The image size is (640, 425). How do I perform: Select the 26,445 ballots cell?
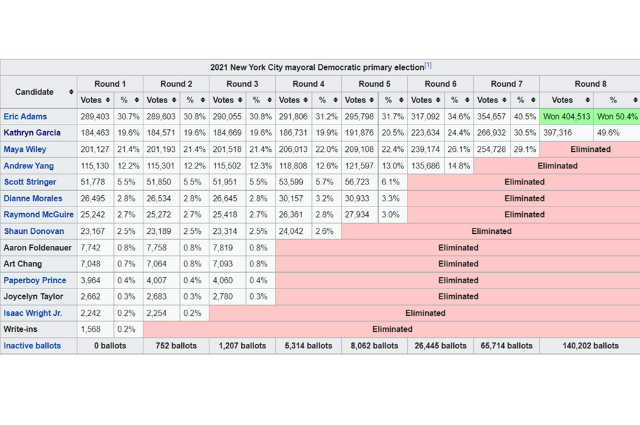[x=441, y=346]
